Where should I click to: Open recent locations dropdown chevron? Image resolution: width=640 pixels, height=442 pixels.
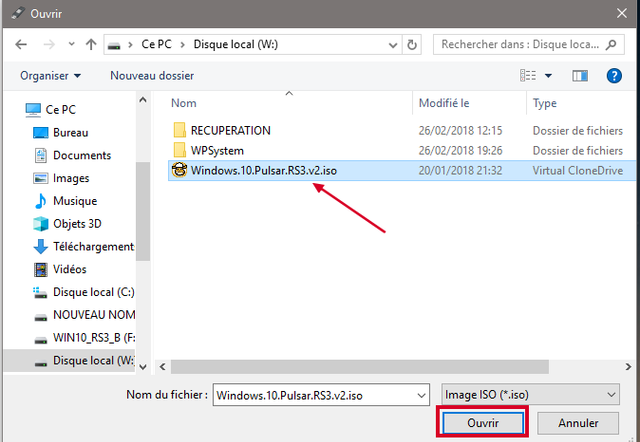(71, 44)
